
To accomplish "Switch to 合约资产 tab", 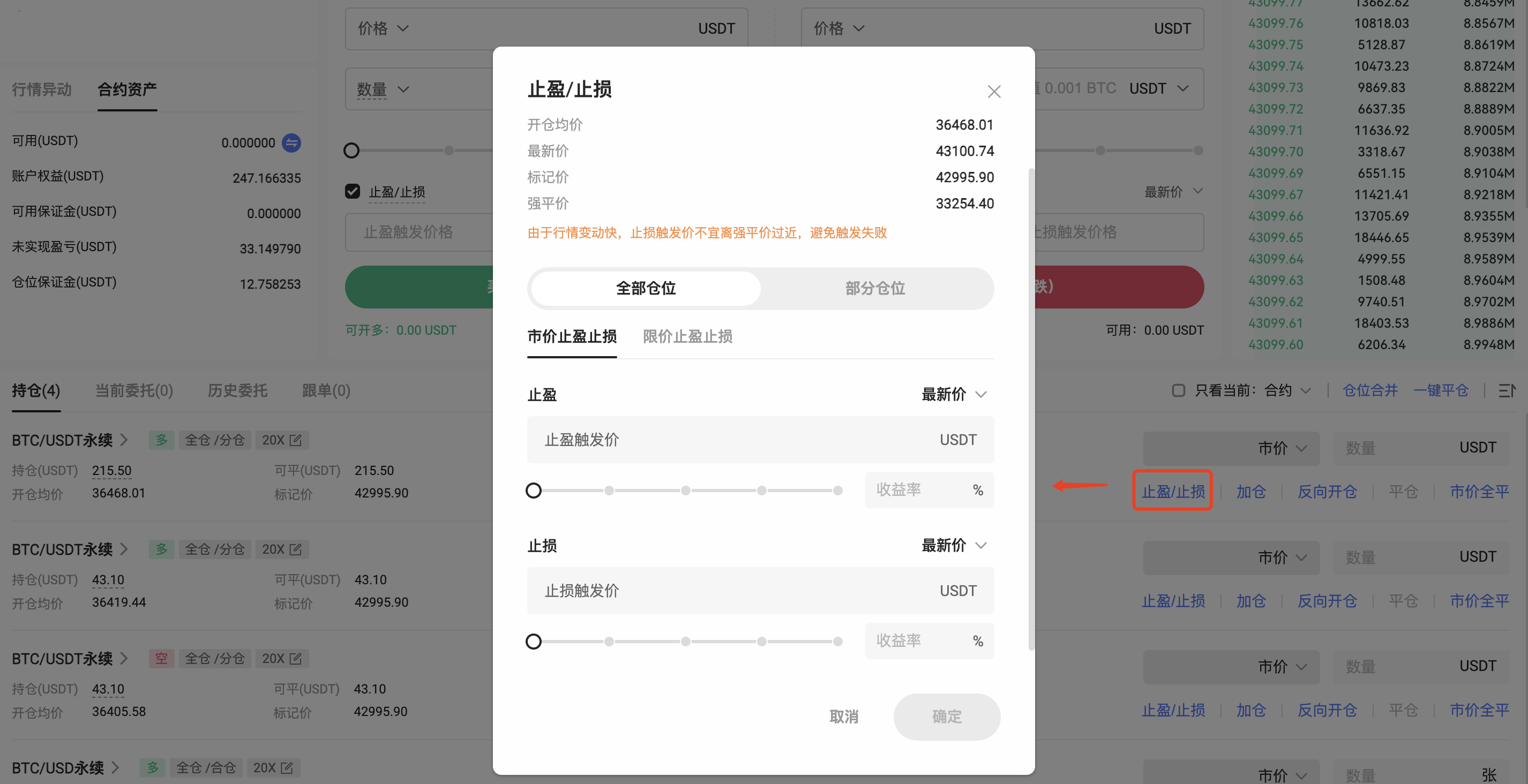I will 127,89.
